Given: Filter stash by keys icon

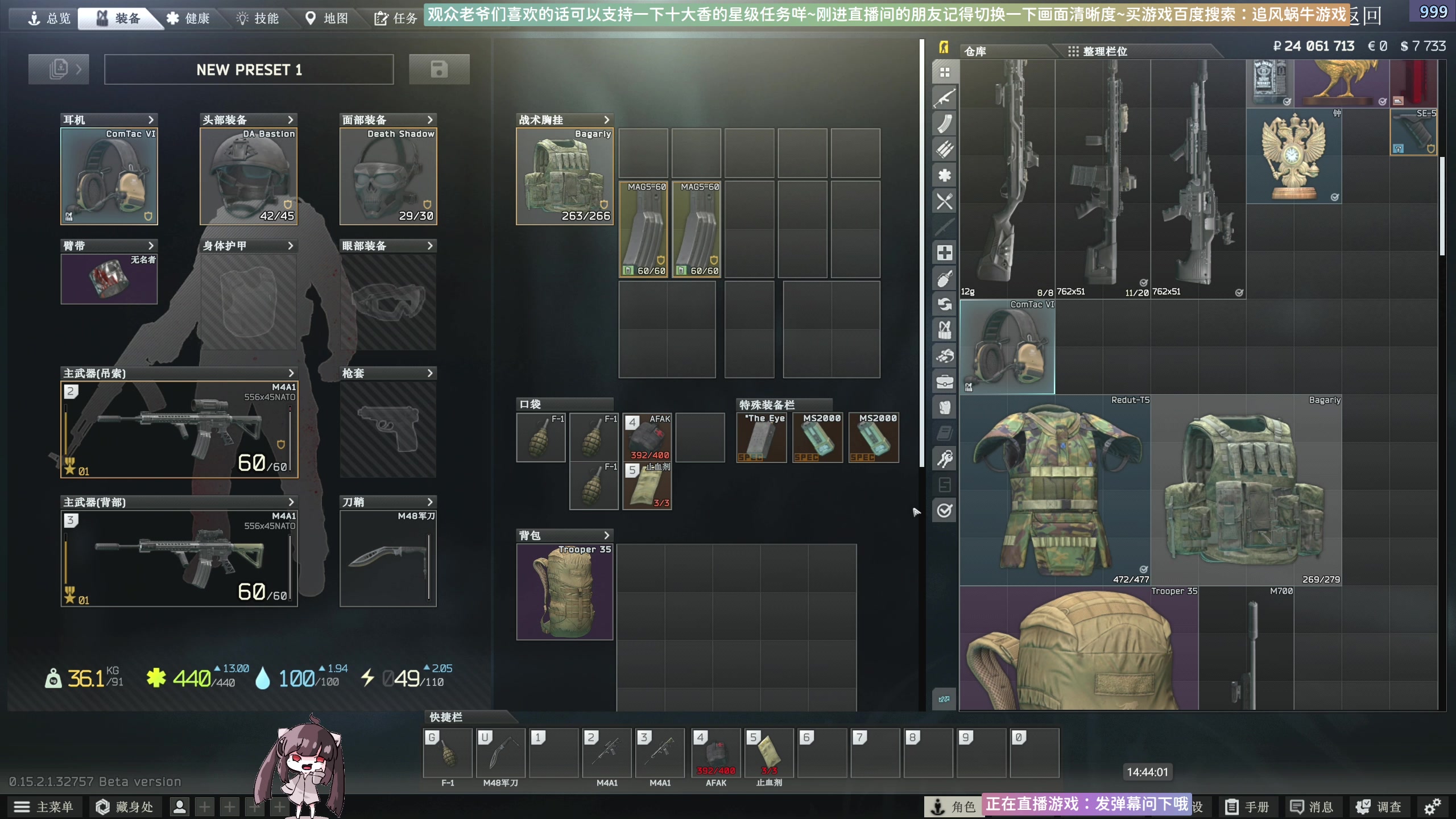Looking at the screenshot, I should tap(945, 459).
